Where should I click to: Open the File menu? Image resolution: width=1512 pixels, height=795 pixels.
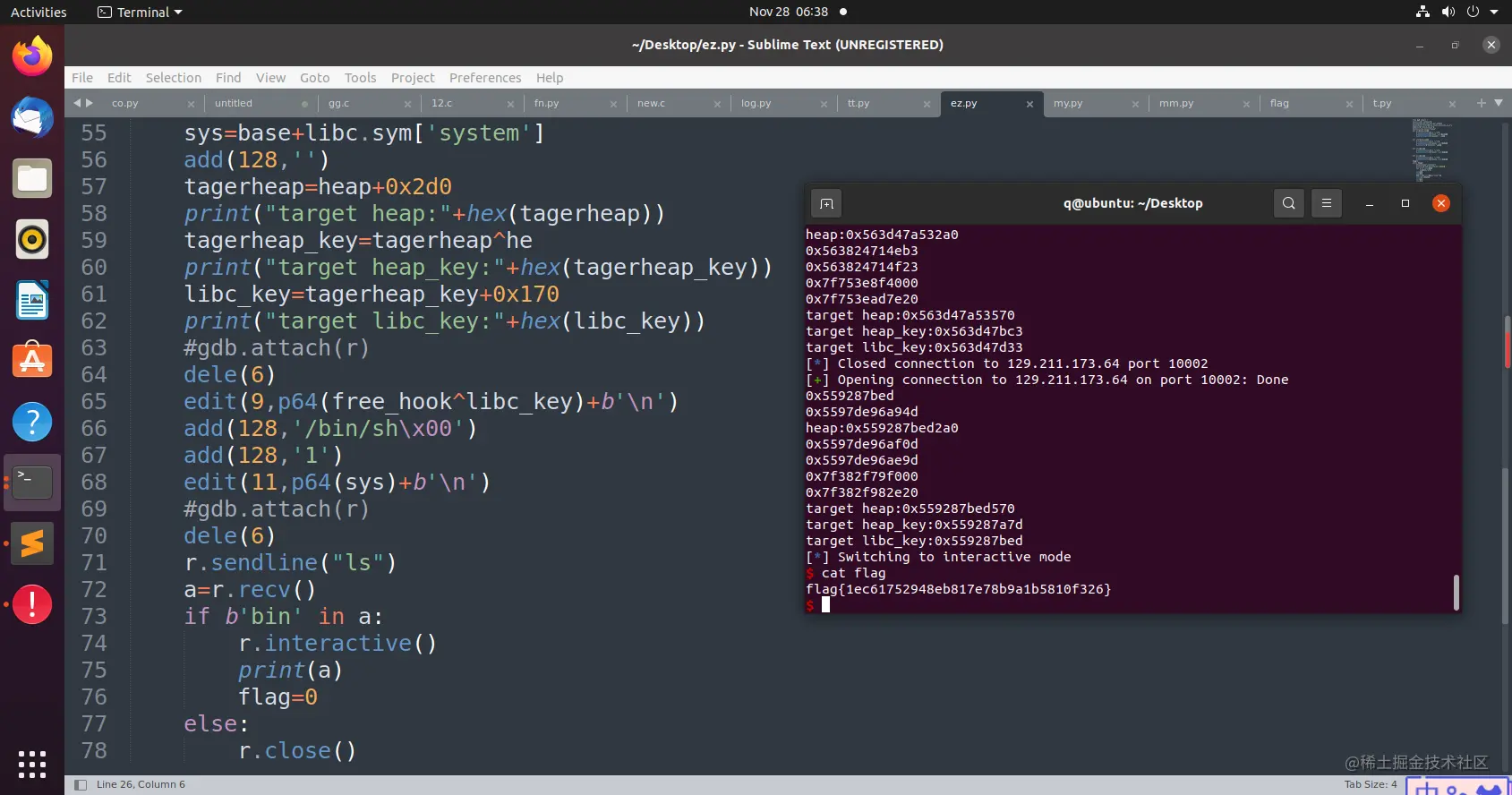(x=82, y=78)
